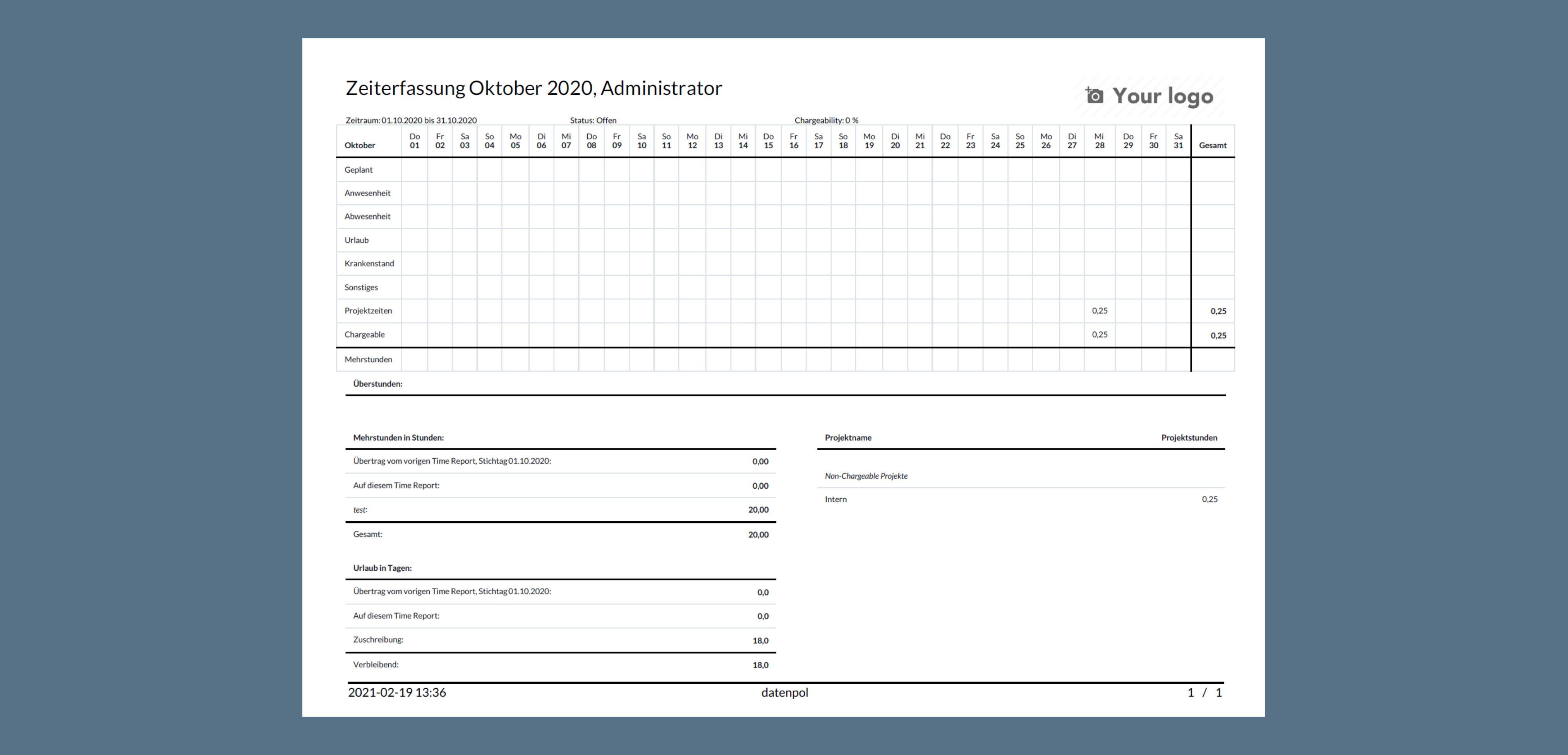Viewport: 1568px width, 755px height.
Task: Click the 'Mi 21' day header
Action: (920, 141)
